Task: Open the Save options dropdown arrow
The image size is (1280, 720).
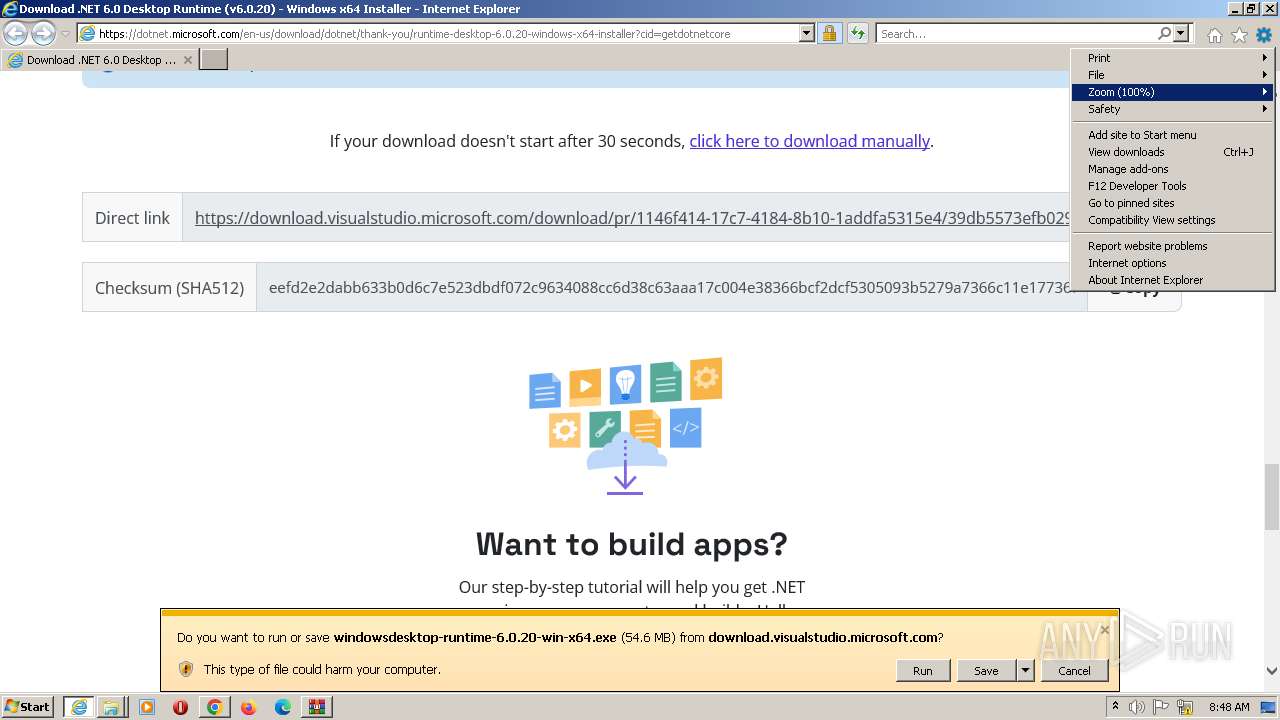Action: coord(1025,671)
